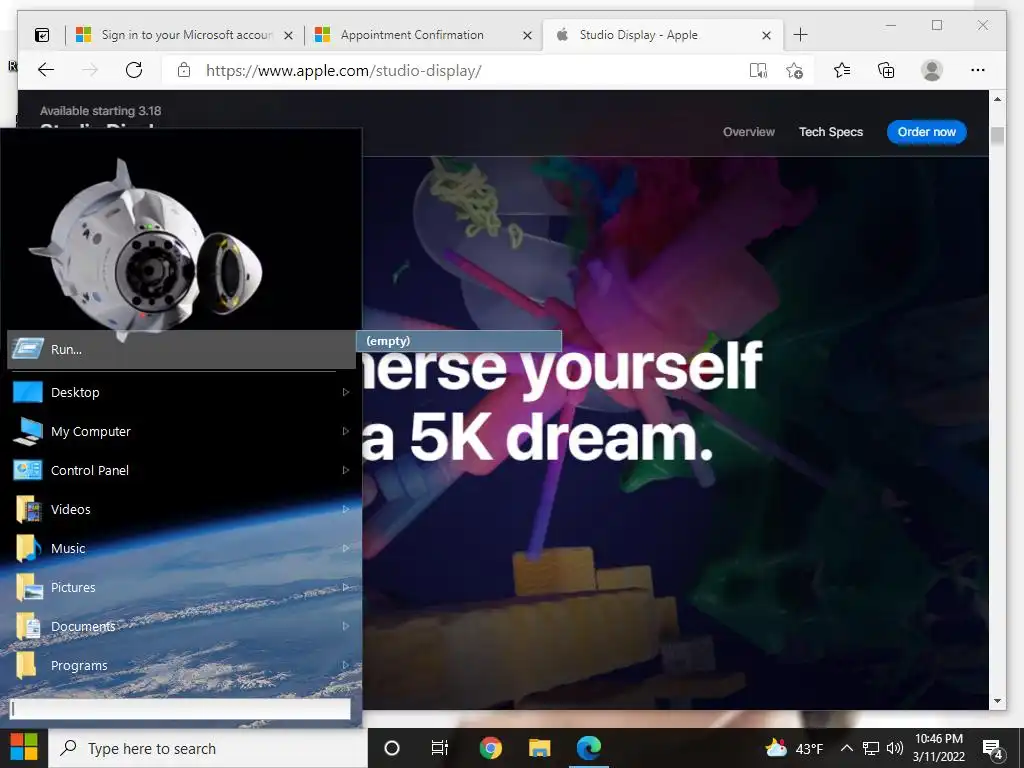The image size is (1024, 768).
Task: Click the Windows Start button
Action: 24,748
